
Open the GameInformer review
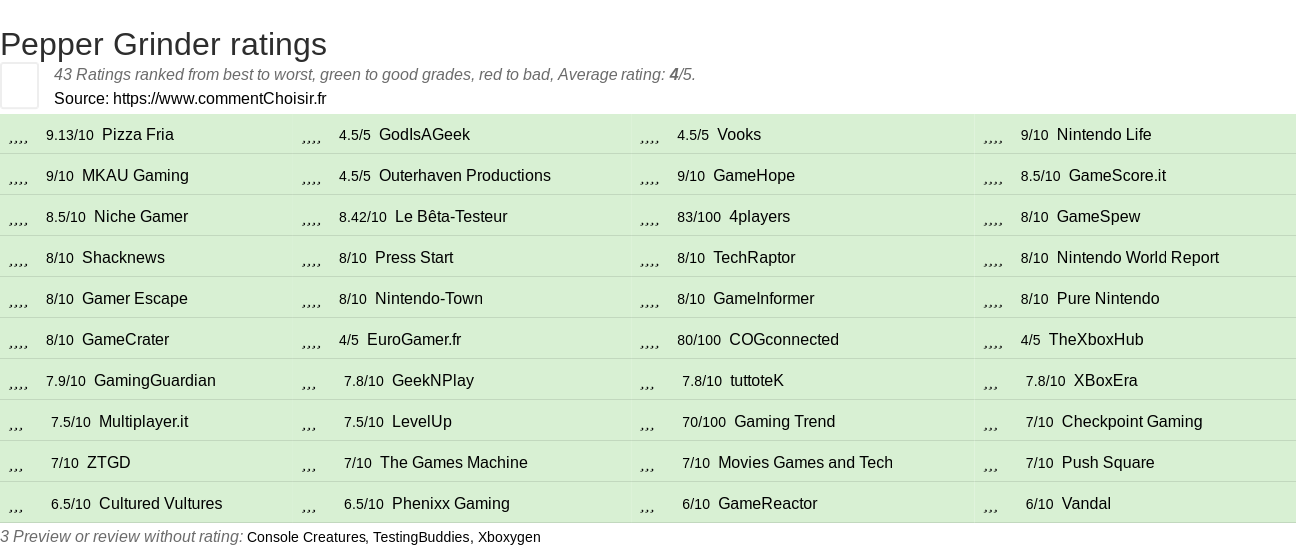763,299
